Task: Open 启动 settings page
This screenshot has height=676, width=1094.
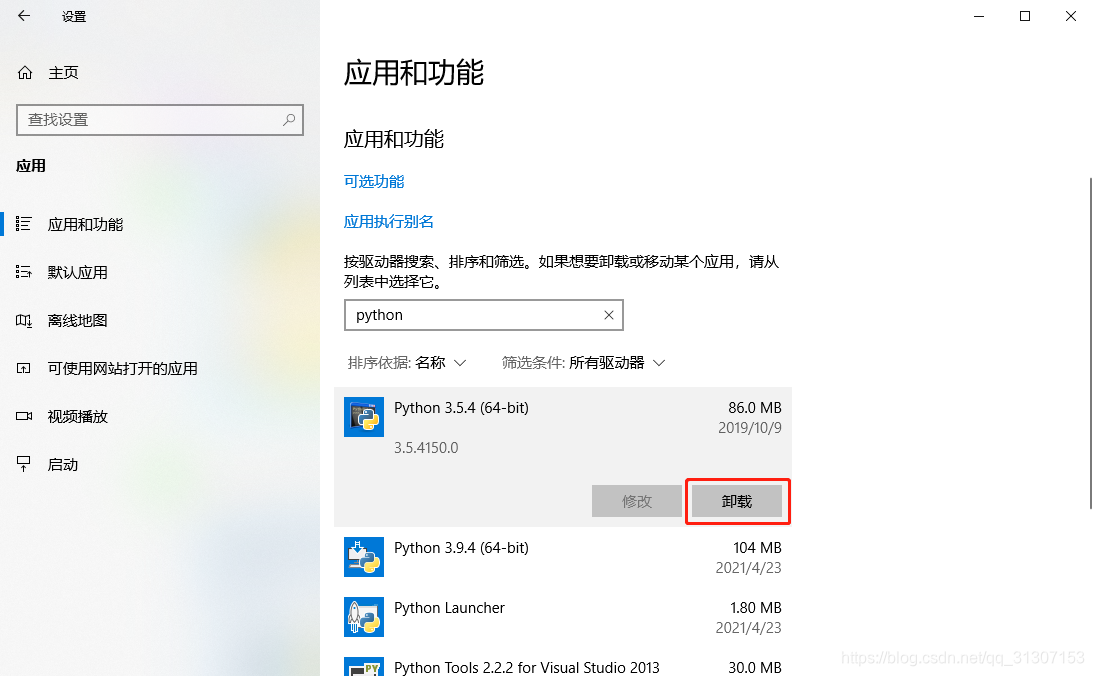Action: [63, 465]
